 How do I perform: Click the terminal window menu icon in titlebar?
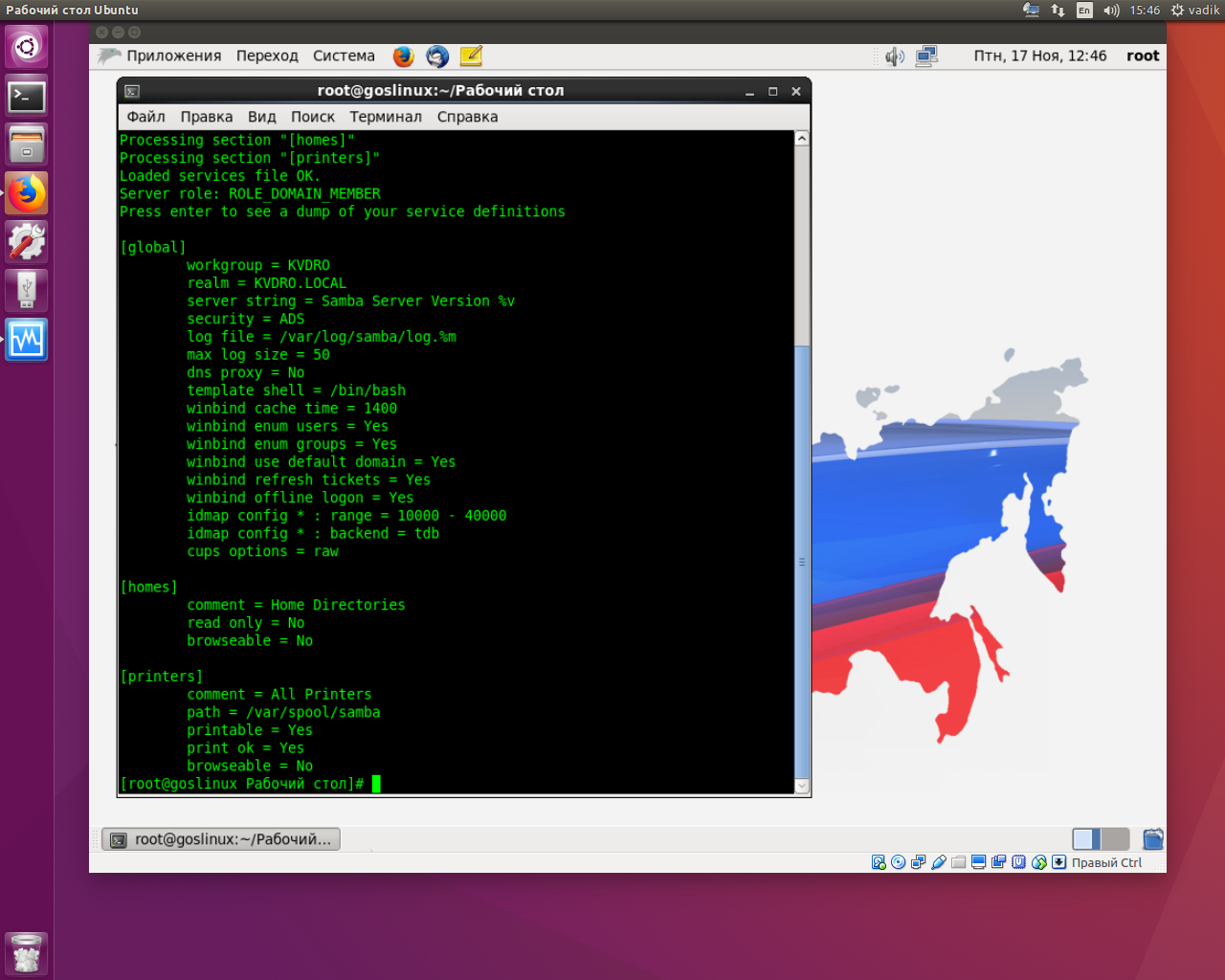click(132, 92)
